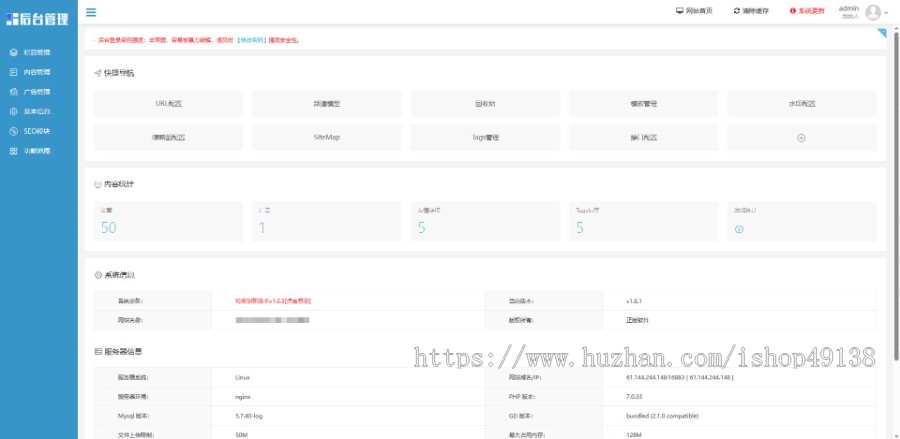
Task: Click the 128M max memory value
Action: tap(634, 435)
